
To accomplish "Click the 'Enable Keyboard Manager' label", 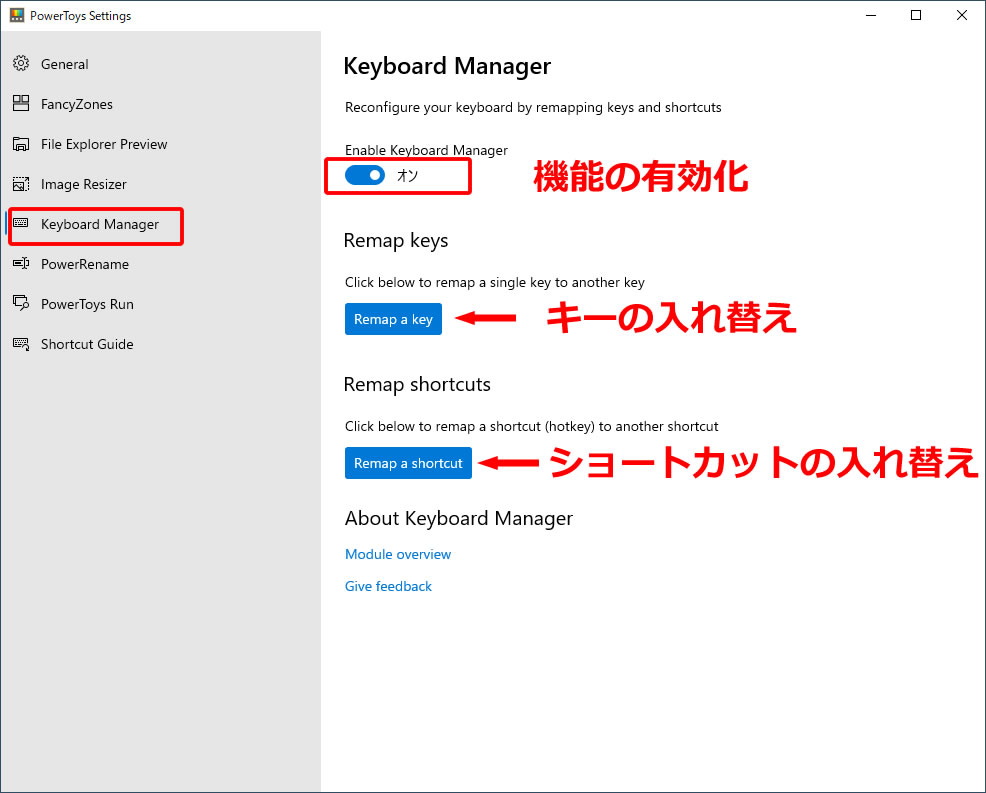I will tap(426, 150).
